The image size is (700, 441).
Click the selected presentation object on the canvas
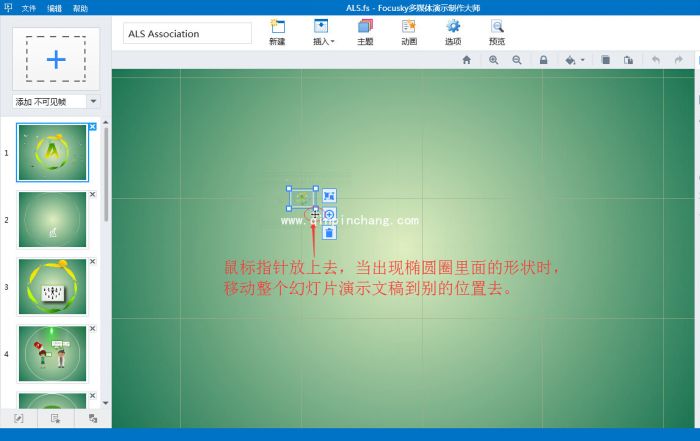(302, 198)
